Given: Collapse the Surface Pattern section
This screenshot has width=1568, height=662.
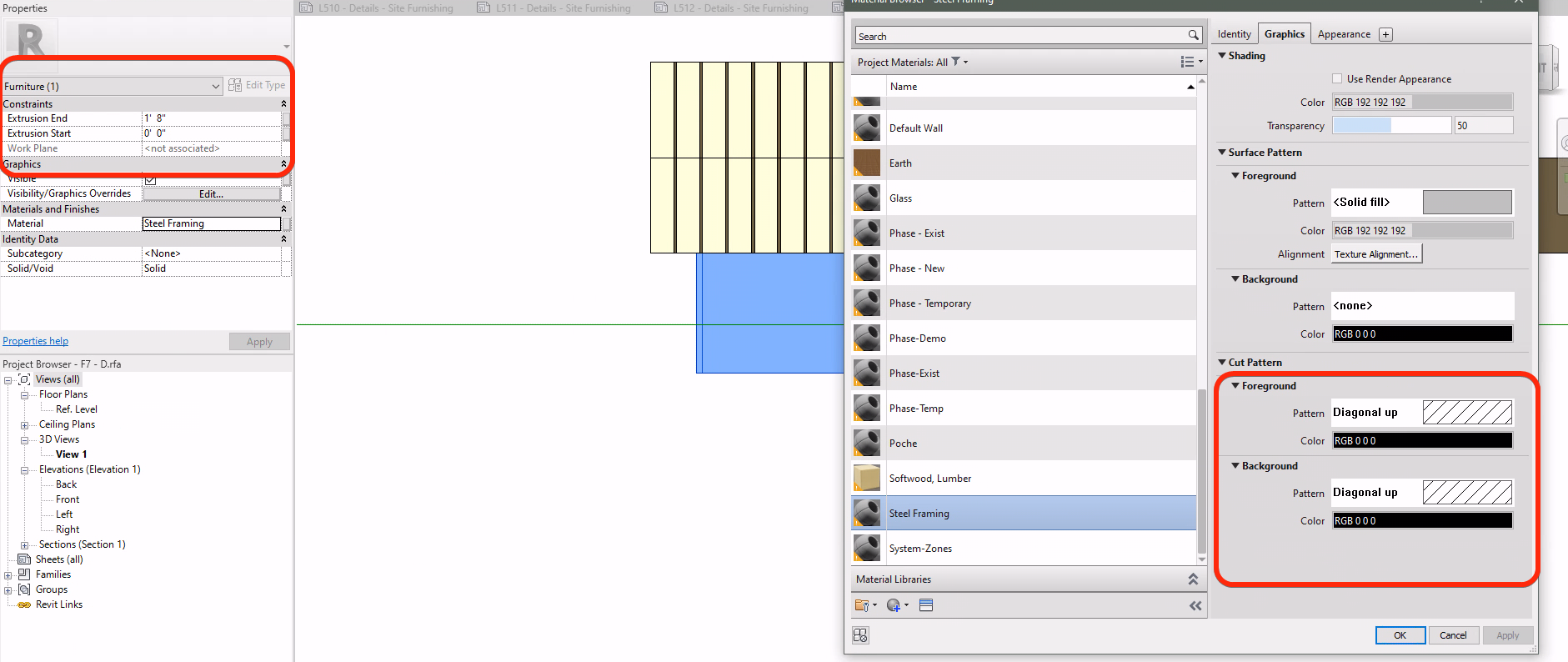Looking at the screenshot, I should pyautogui.click(x=1222, y=153).
